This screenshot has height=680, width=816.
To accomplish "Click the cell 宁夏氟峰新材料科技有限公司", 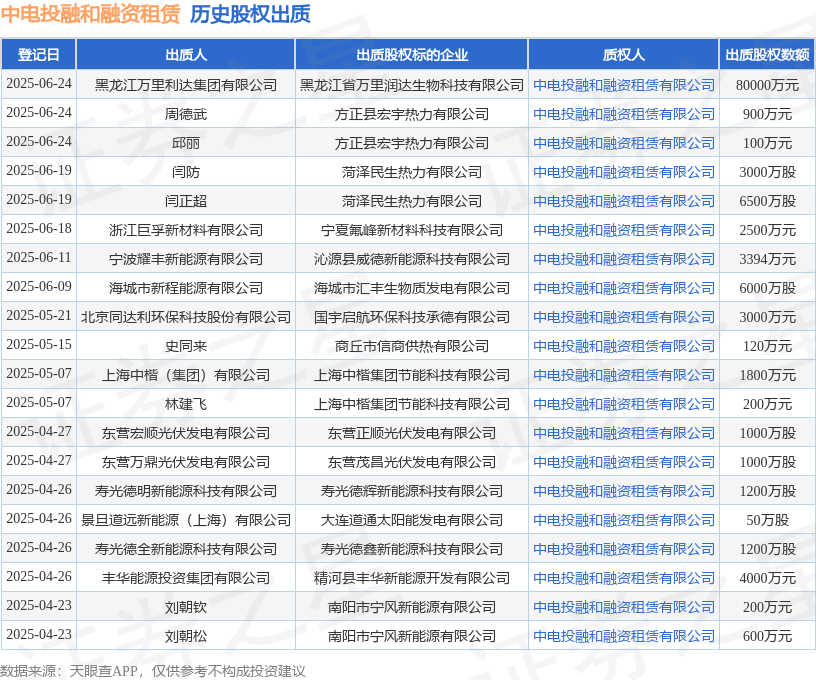I will pos(412,230).
